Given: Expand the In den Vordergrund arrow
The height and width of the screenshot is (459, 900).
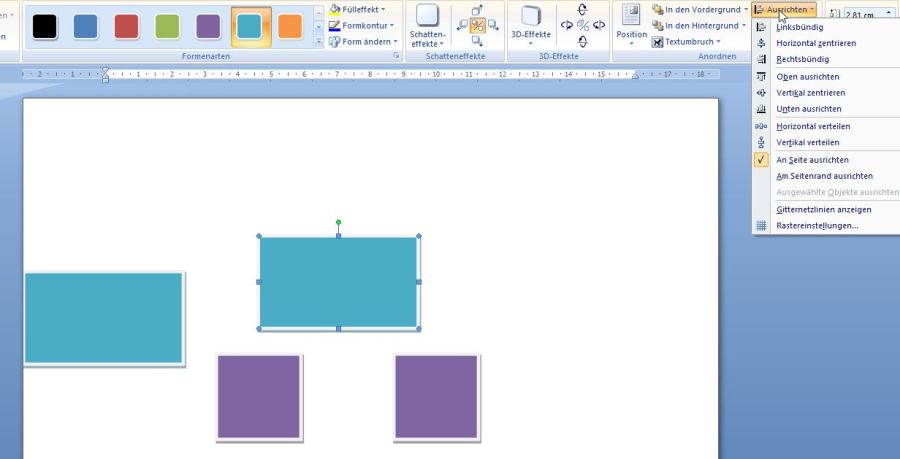Looking at the screenshot, I should [x=746, y=10].
